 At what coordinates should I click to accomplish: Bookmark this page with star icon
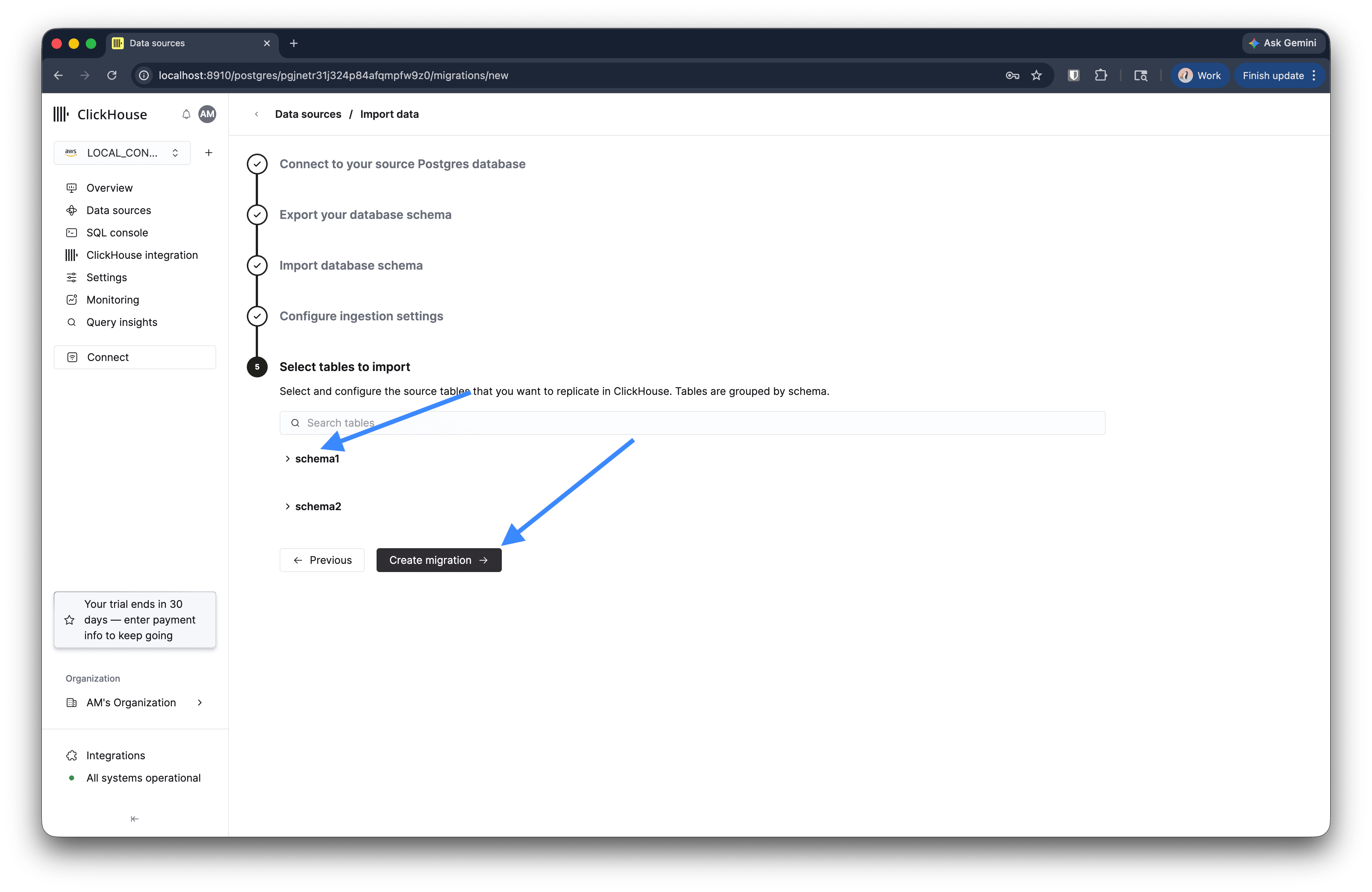pyautogui.click(x=1036, y=76)
